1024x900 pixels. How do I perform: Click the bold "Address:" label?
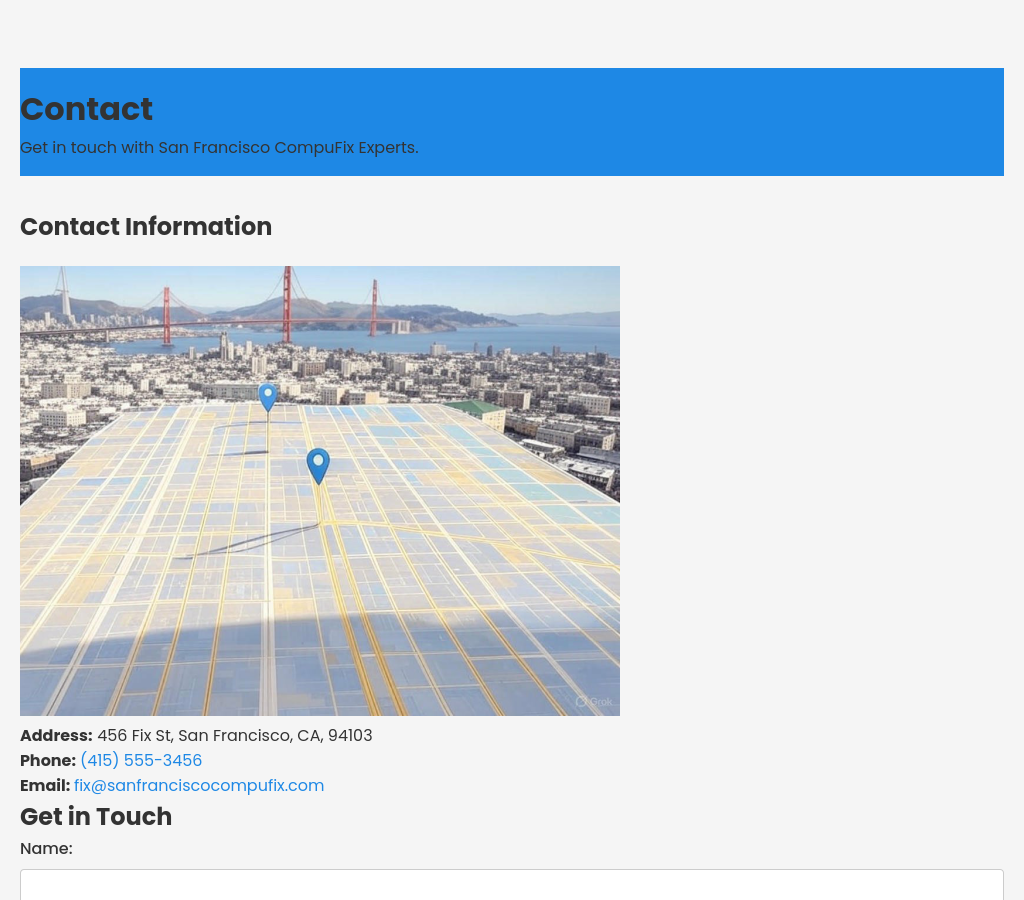(56, 736)
